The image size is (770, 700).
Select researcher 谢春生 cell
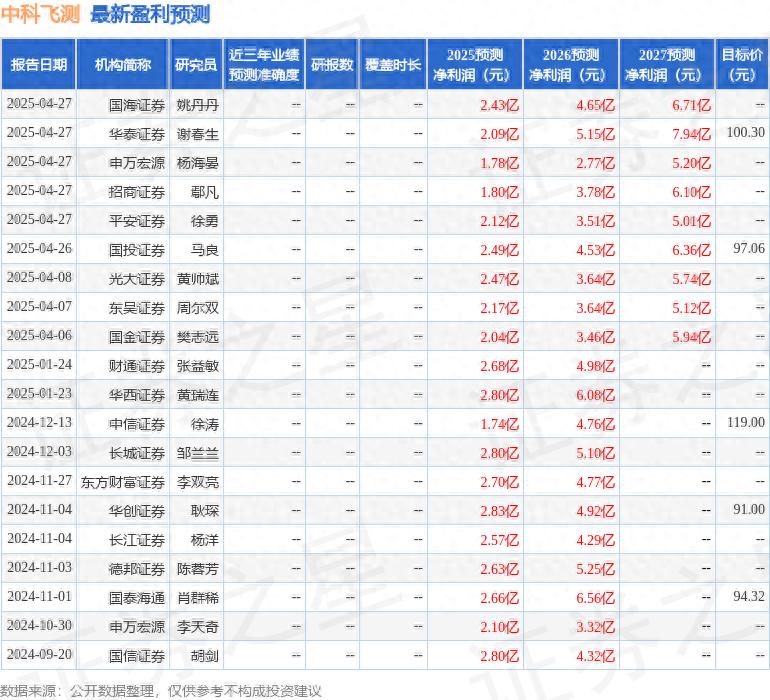[197, 134]
